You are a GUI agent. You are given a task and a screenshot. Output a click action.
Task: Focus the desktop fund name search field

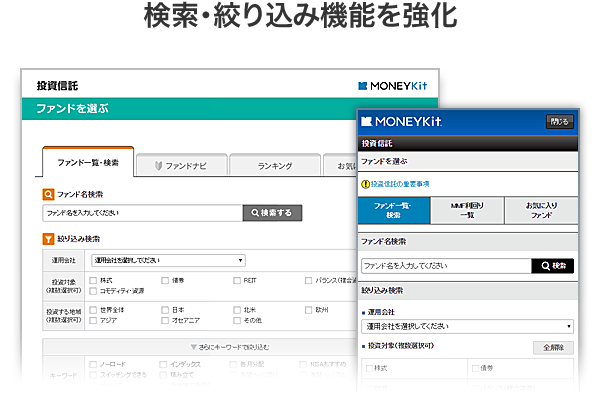pyautogui.click(x=143, y=213)
